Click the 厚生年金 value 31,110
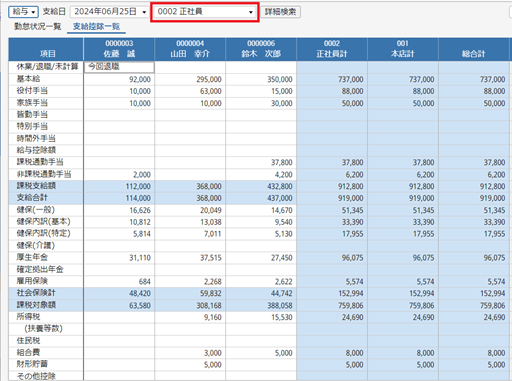 140,258
